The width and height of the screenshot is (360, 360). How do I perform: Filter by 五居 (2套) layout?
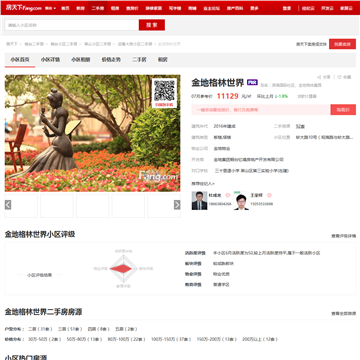pyautogui.click(x=126, y=329)
